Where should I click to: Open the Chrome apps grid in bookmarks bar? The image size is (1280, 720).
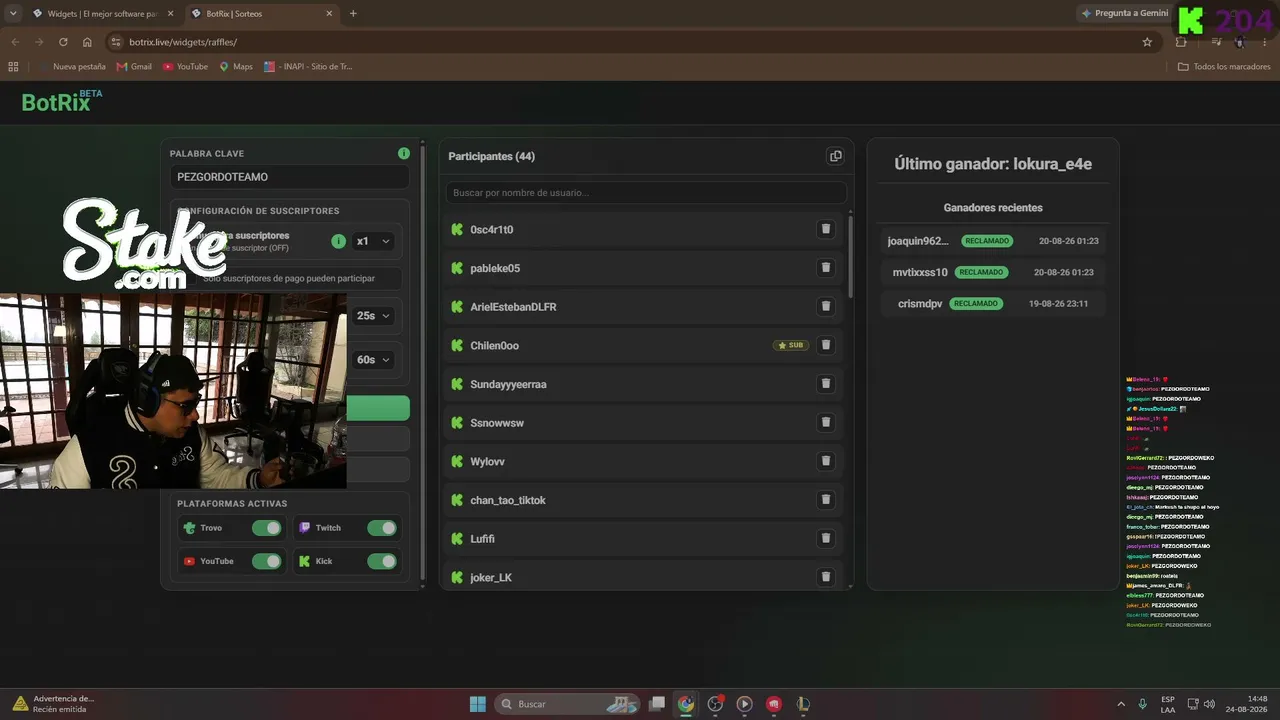13,67
